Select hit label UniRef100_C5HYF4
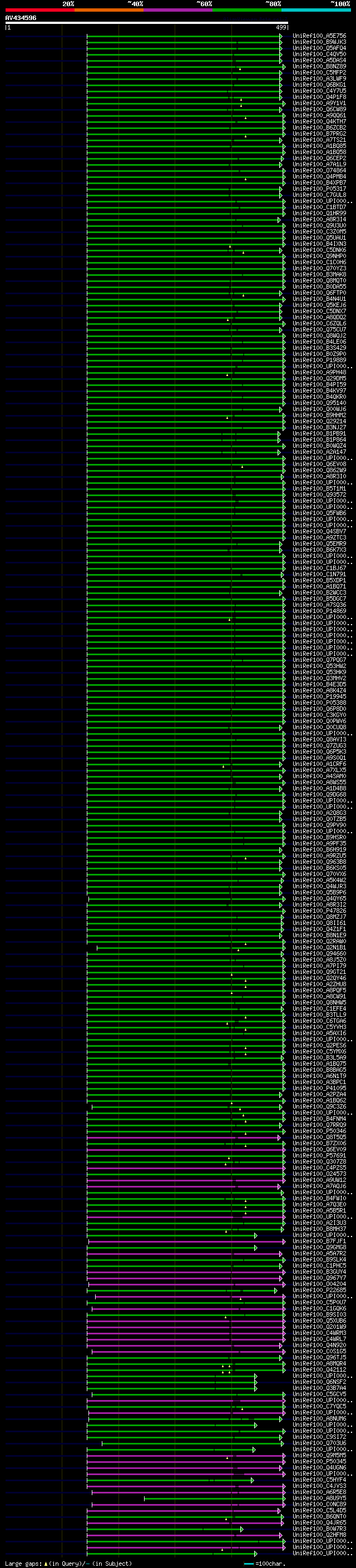Image resolution: width=356 pixels, height=1568 pixels. (x=319, y=1480)
